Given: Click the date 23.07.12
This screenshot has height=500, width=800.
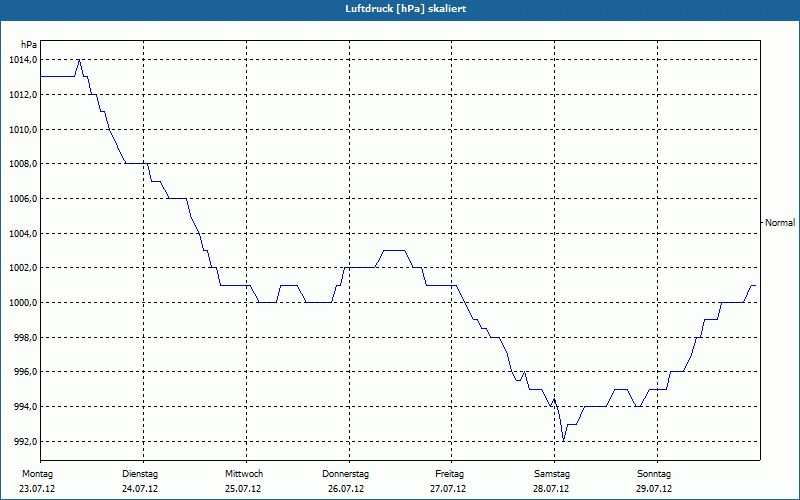Looking at the screenshot, I should 37,489.
